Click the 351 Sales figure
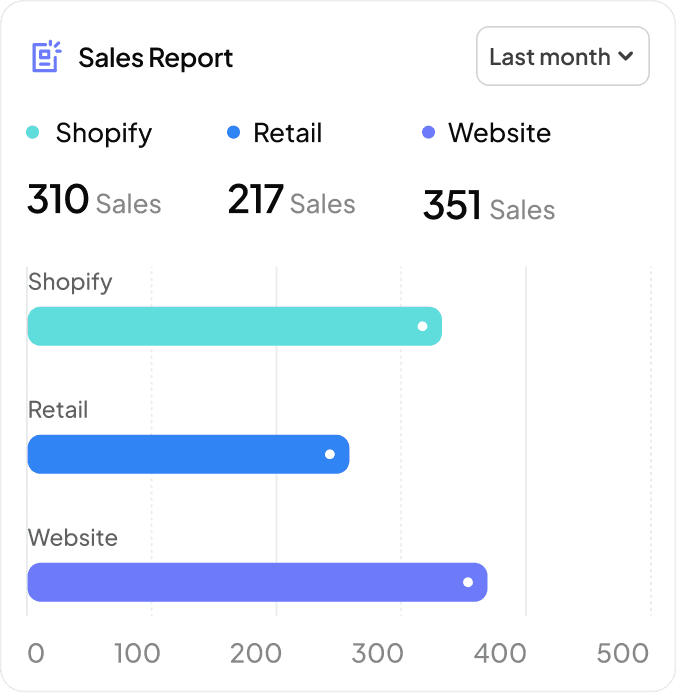 click(x=489, y=205)
